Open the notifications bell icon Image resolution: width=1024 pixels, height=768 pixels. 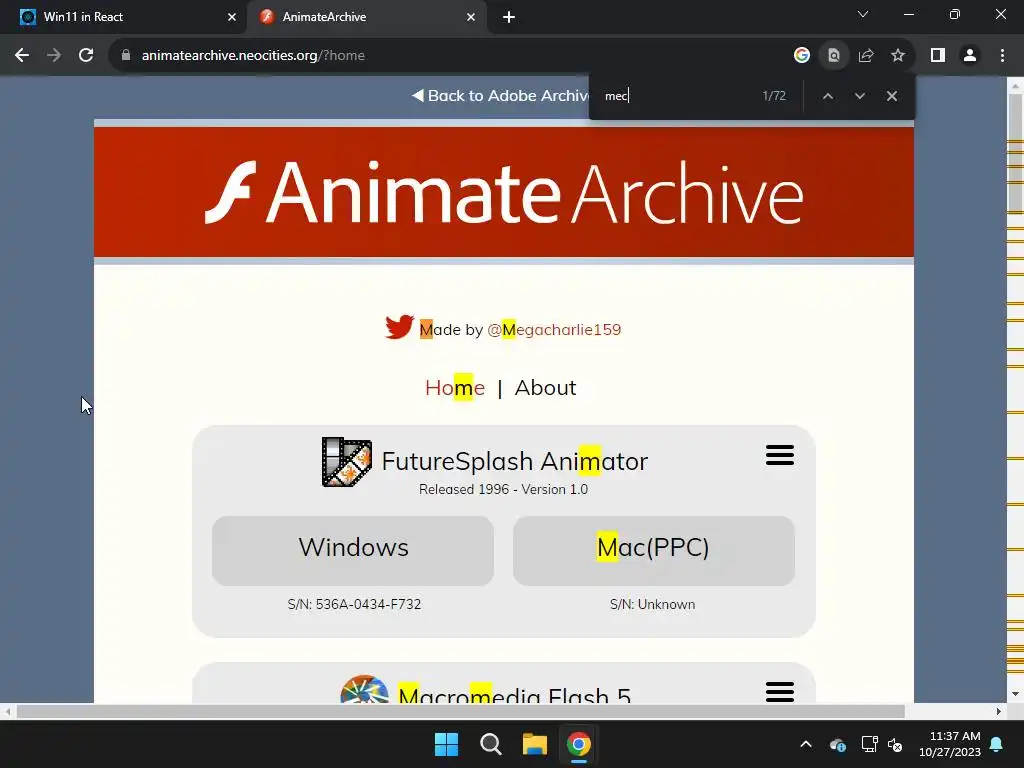click(997, 744)
